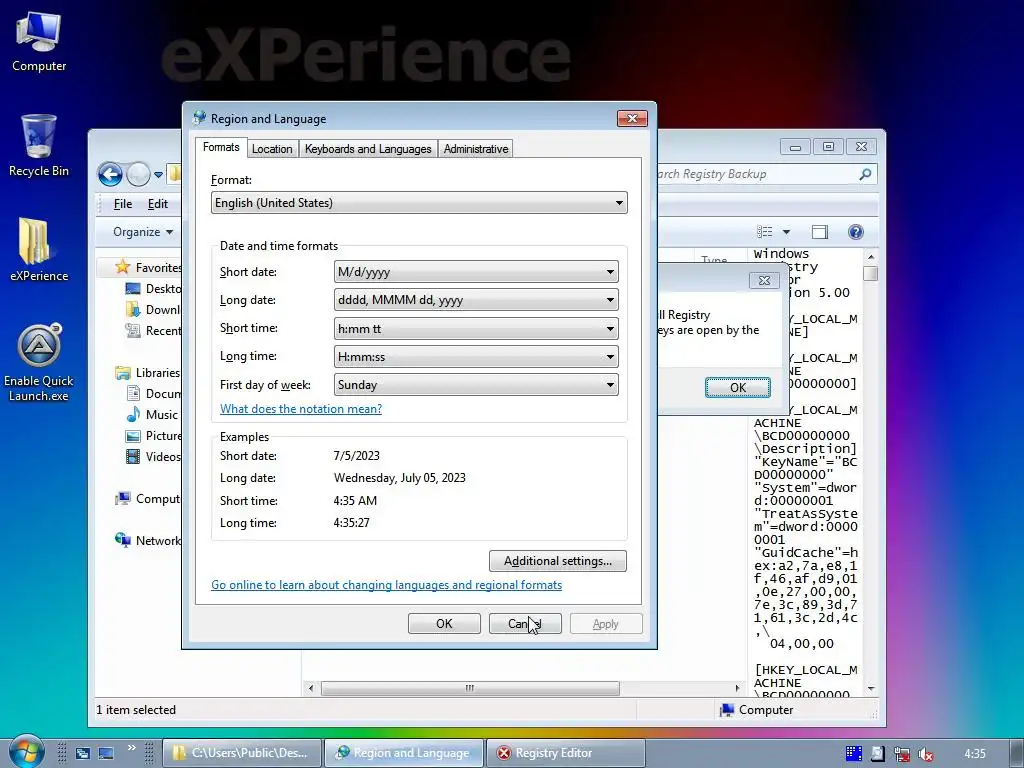Switch to the Administrative tab
This screenshot has width=1024, height=768.
point(475,149)
